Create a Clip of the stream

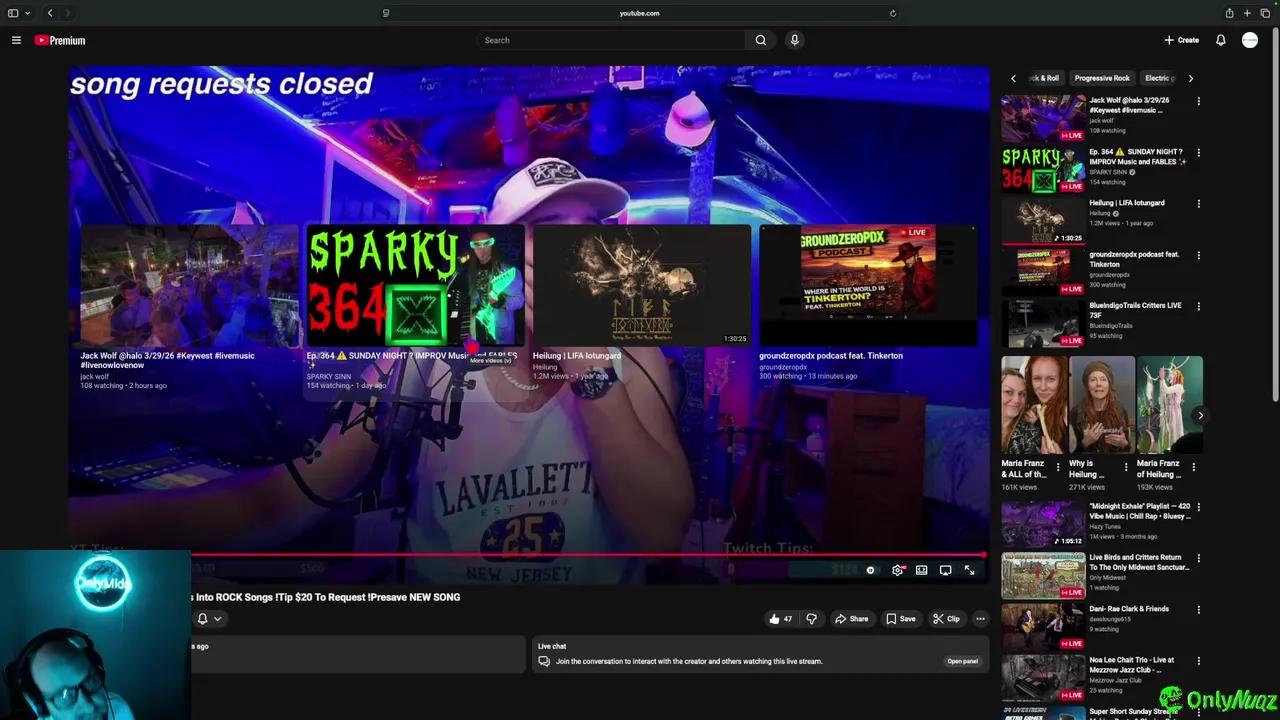point(946,619)
